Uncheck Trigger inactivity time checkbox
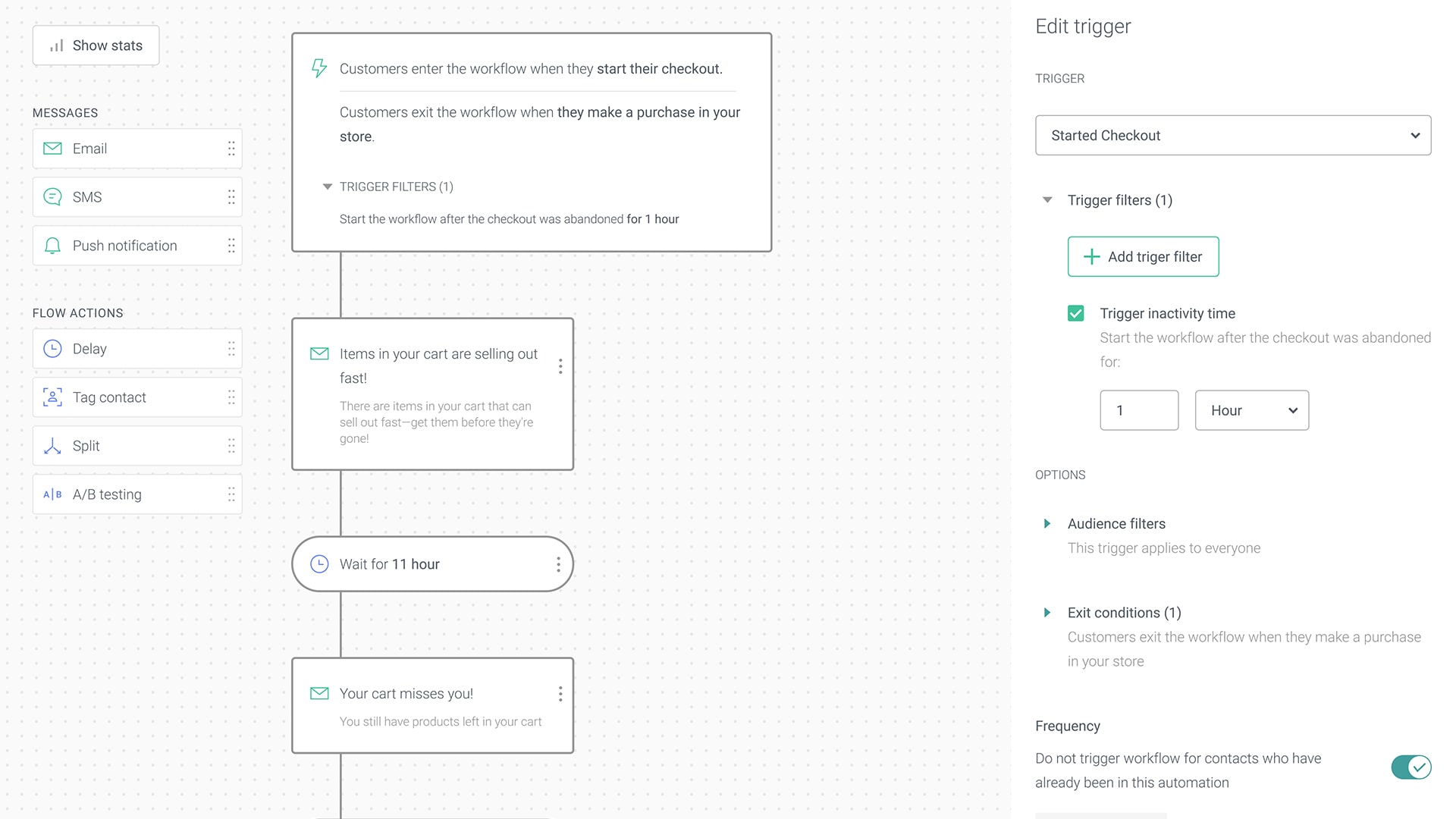 click(1075, 313)
